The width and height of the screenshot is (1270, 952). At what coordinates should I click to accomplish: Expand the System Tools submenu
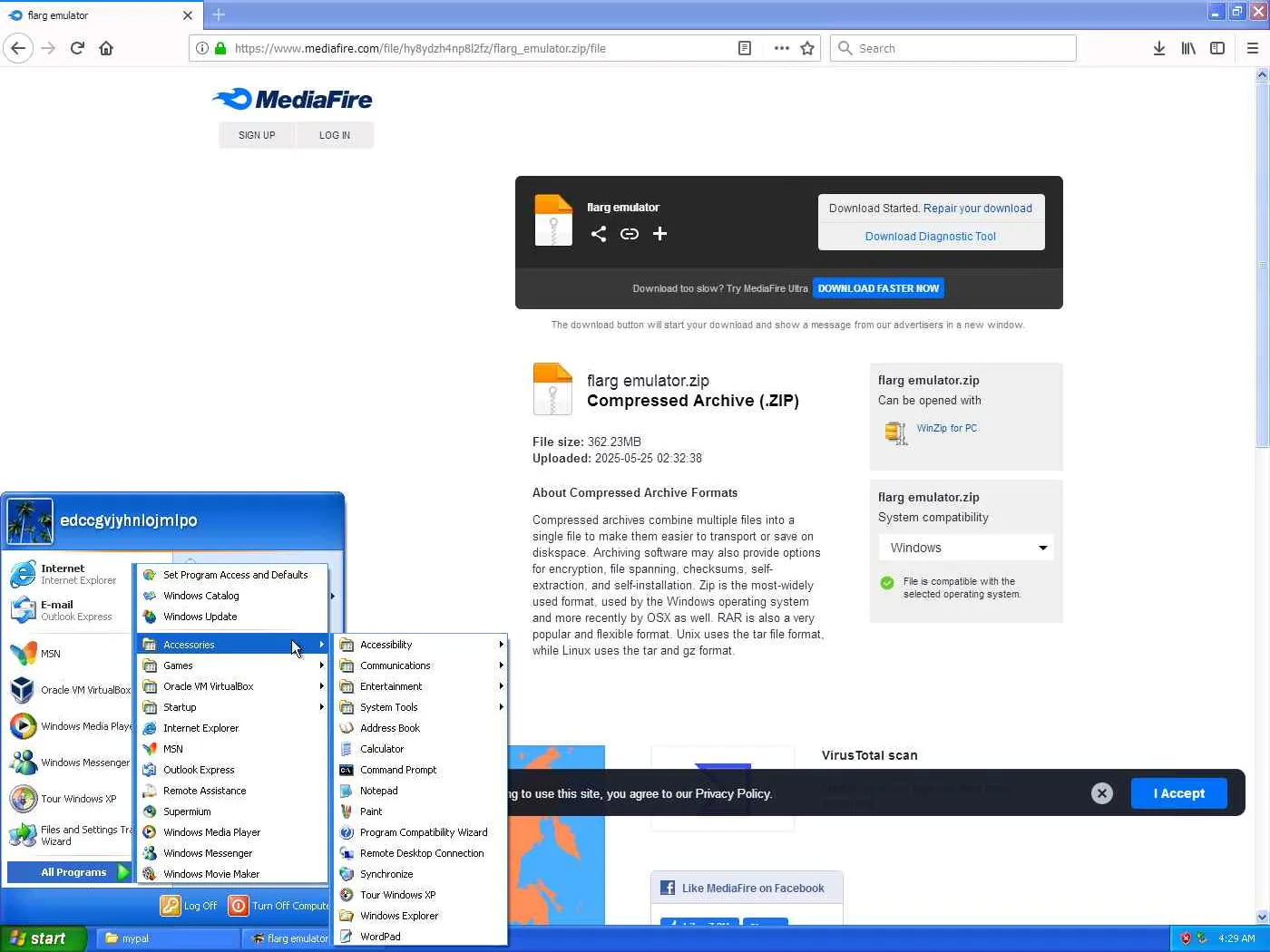(420, 707)
